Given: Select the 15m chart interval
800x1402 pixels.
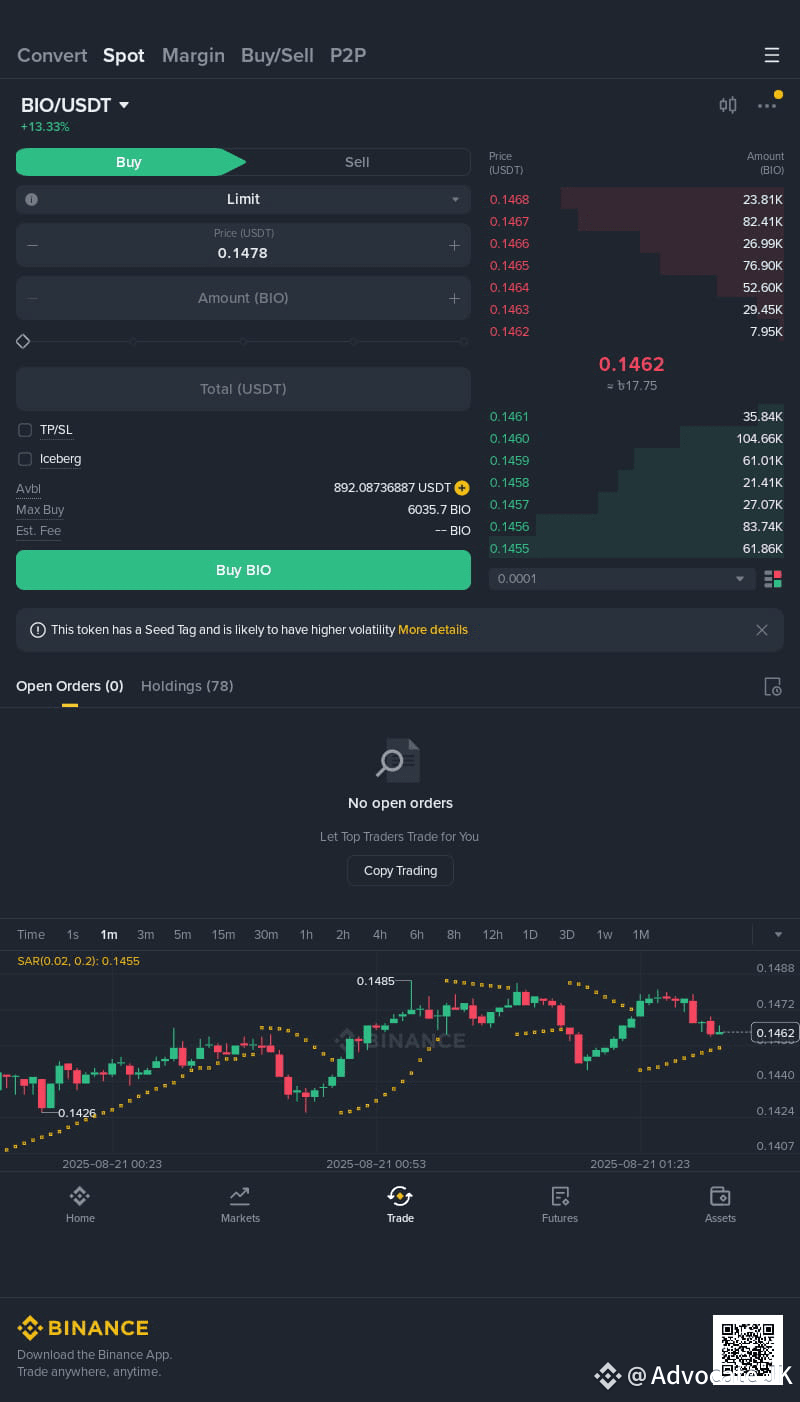Looking at the screenshot, I should click(x=223, y=935).
